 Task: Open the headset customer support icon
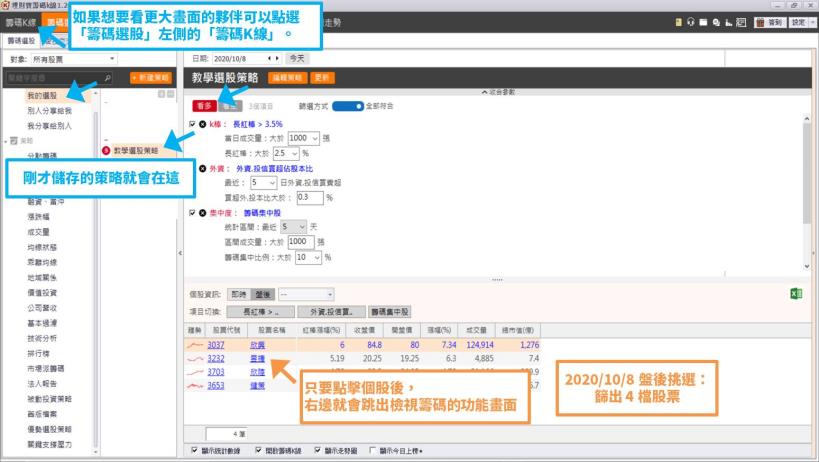click(691, 22)
